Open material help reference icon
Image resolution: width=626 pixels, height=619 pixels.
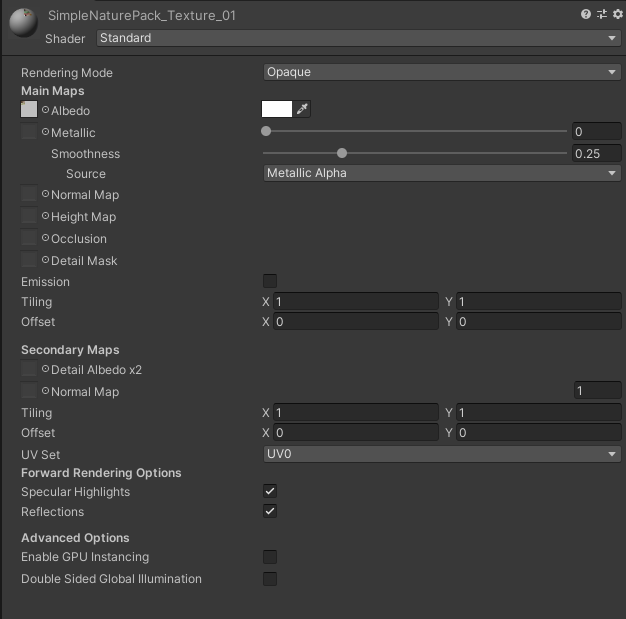(586, 14)
